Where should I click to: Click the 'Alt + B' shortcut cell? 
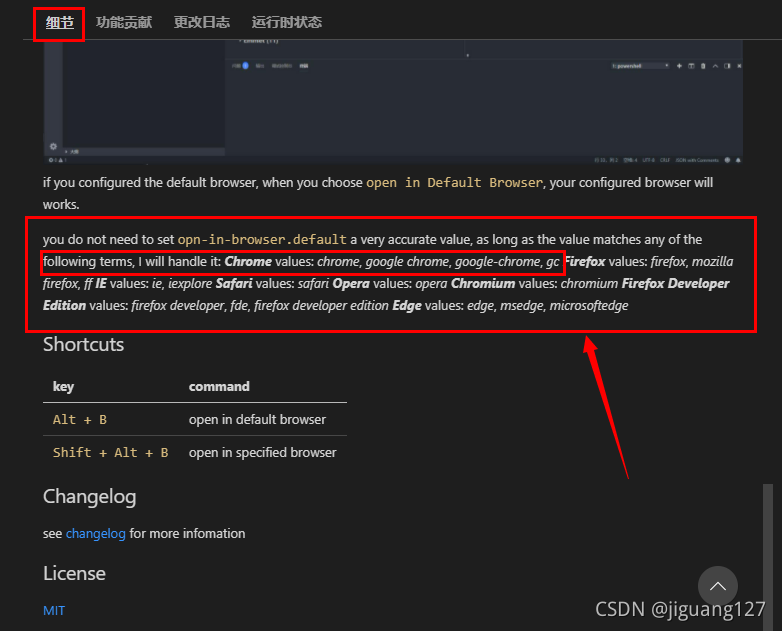(x=80, y=420)
